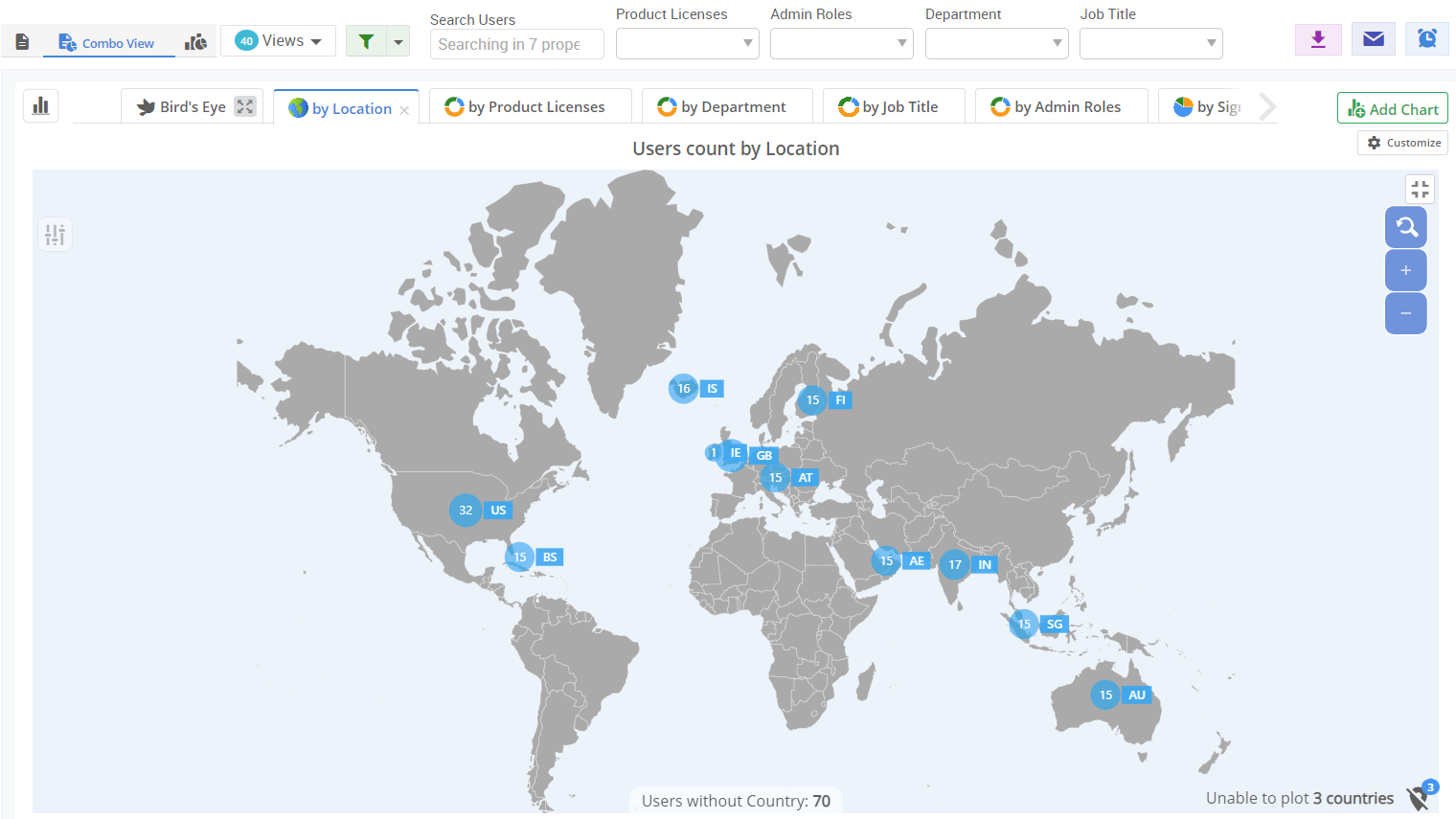
Task: Toggle the zoom magnifier control on the map
Action: pos(1405,227)
